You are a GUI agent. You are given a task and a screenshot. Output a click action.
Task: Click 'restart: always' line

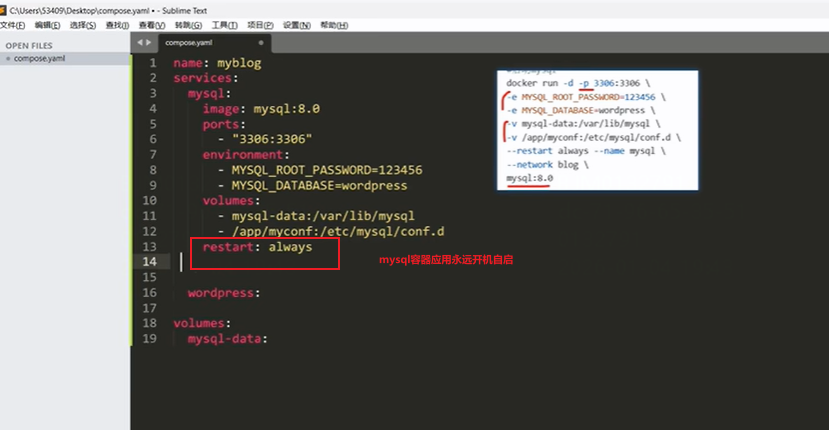coord(257,247)
